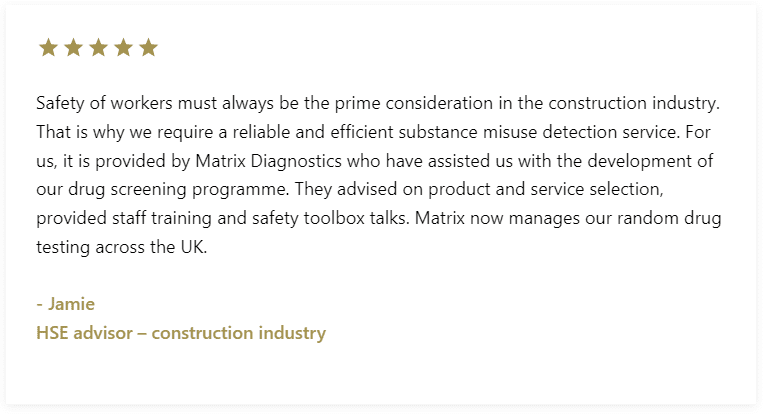Click the fourth gold rating star
Screen dimensions: 765x414
pyautogui.click(x=123, y=47)
